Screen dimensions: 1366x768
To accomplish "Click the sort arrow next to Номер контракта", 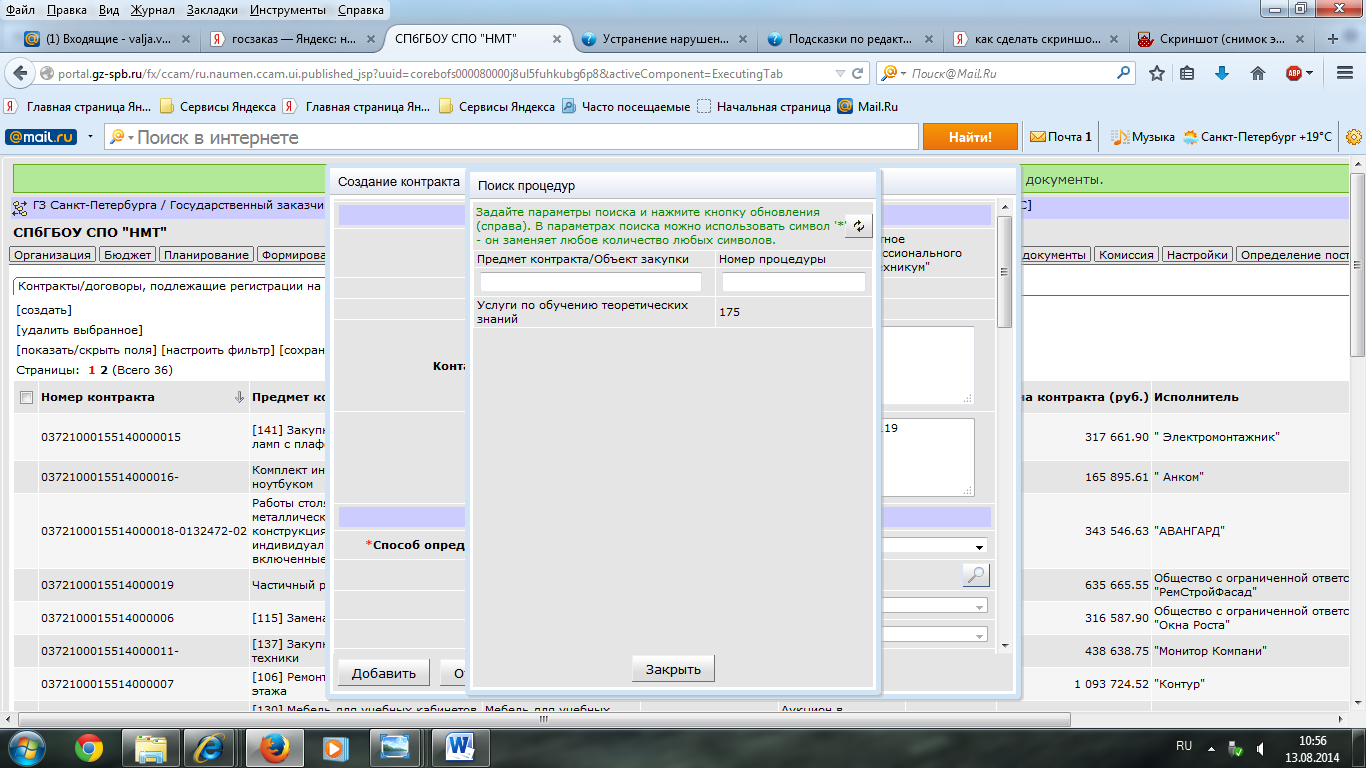I will [x=239, y=397].
